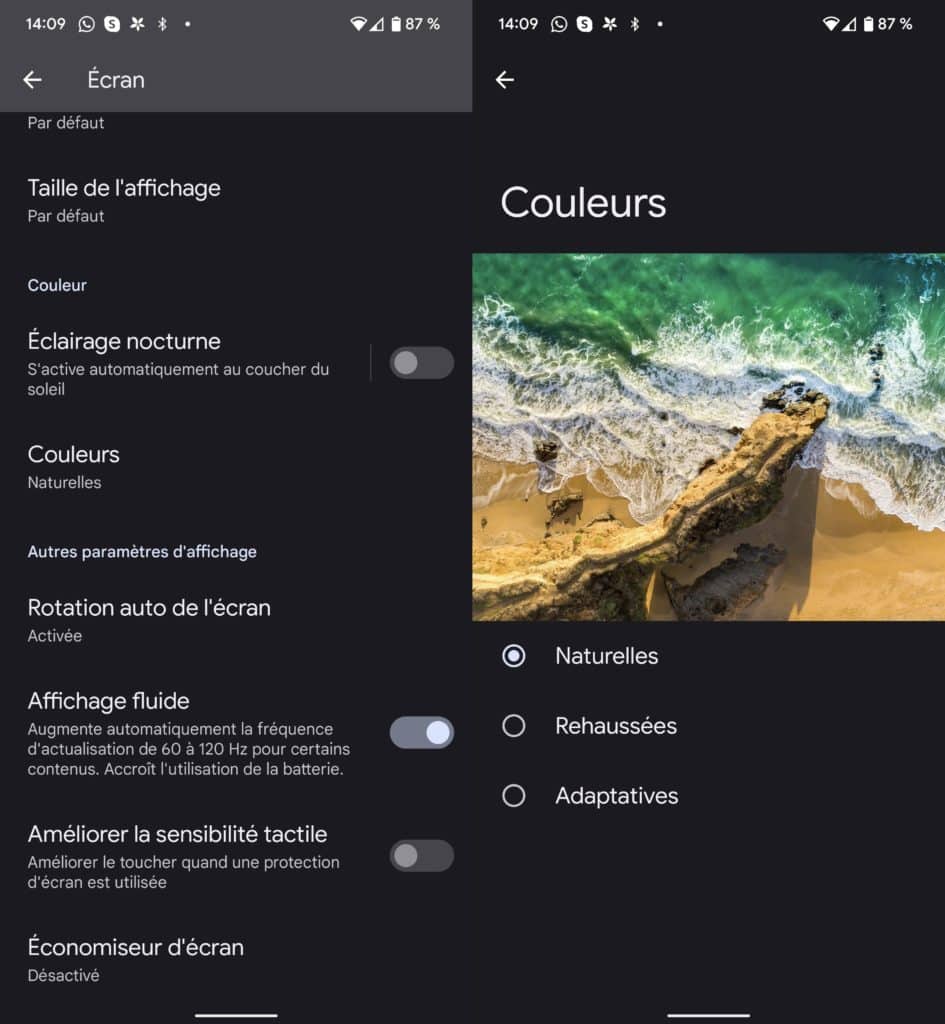Go back from the Couleurs screen
Screen dimensions: 945x1024
coord(505,80)
